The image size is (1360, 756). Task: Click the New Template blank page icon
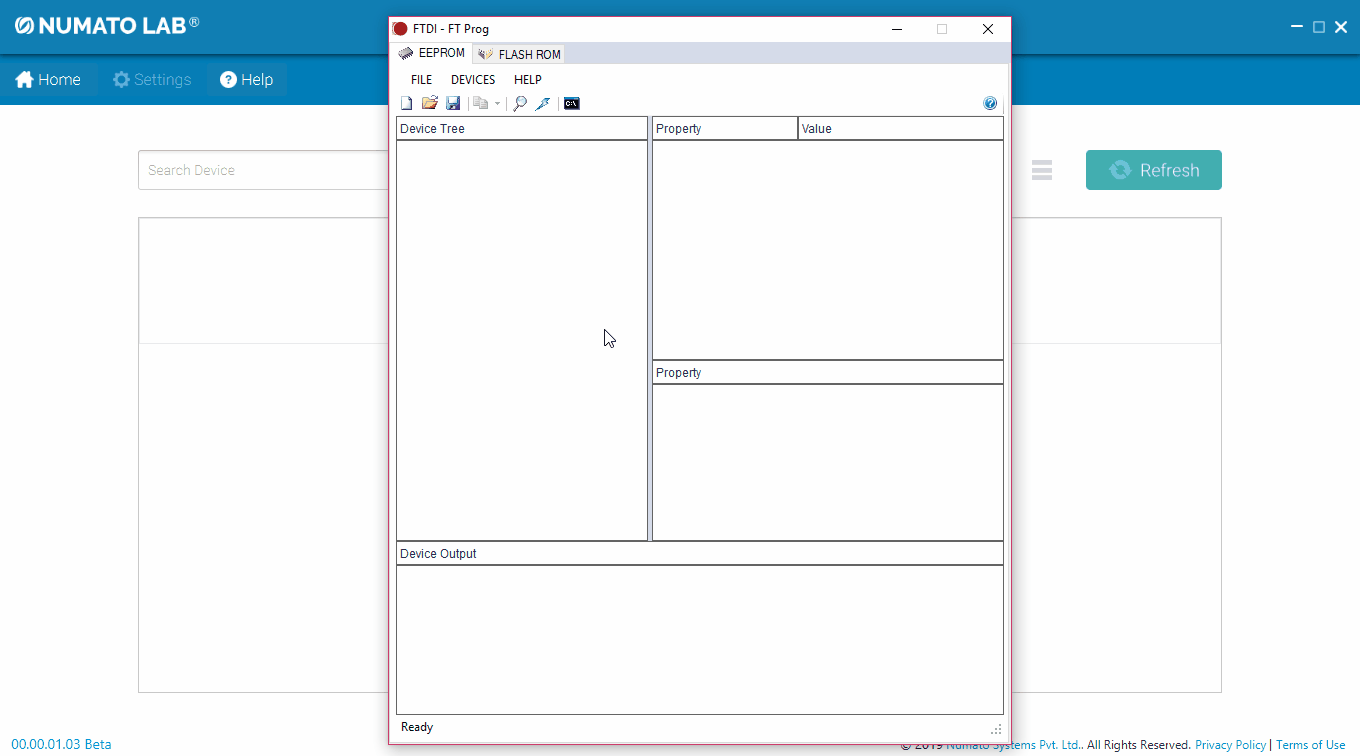click(x=406, y=104)
